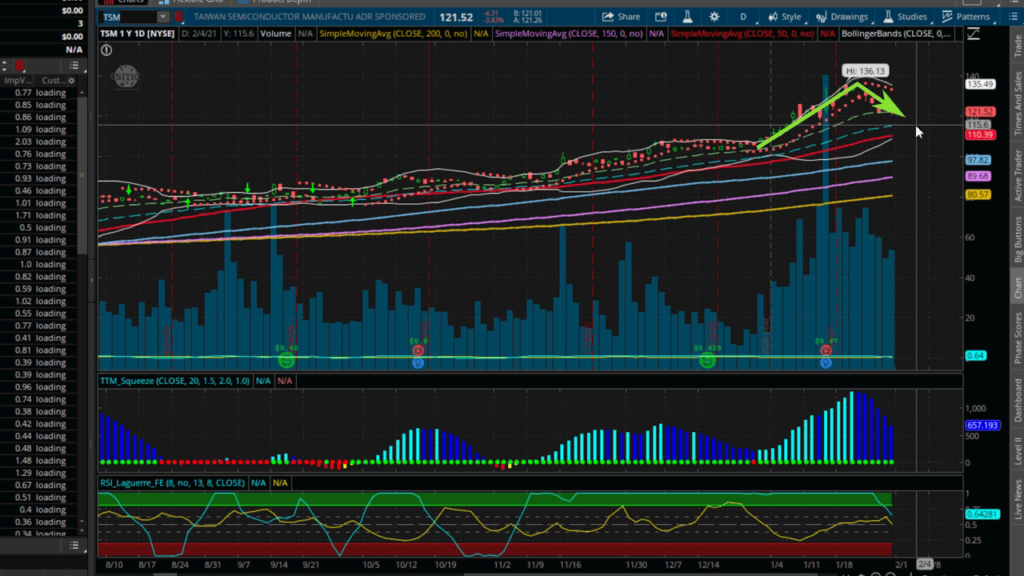Open the Studies menu
The width and height of the screenshot is (1024, 576).
(x=905, y=17)
